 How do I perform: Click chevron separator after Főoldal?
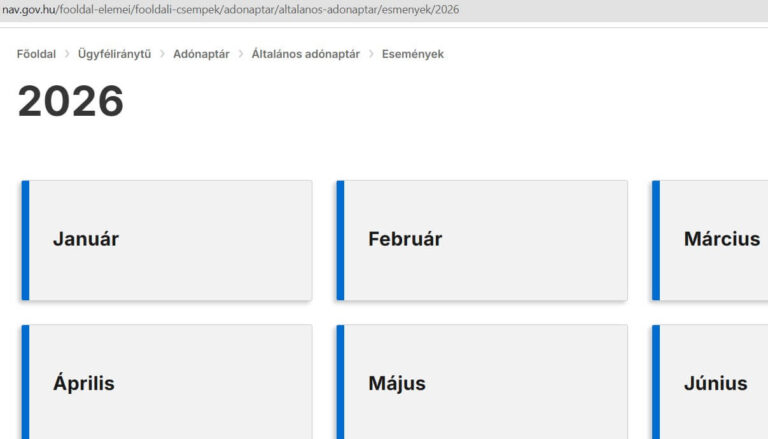(x=67, y=54)
